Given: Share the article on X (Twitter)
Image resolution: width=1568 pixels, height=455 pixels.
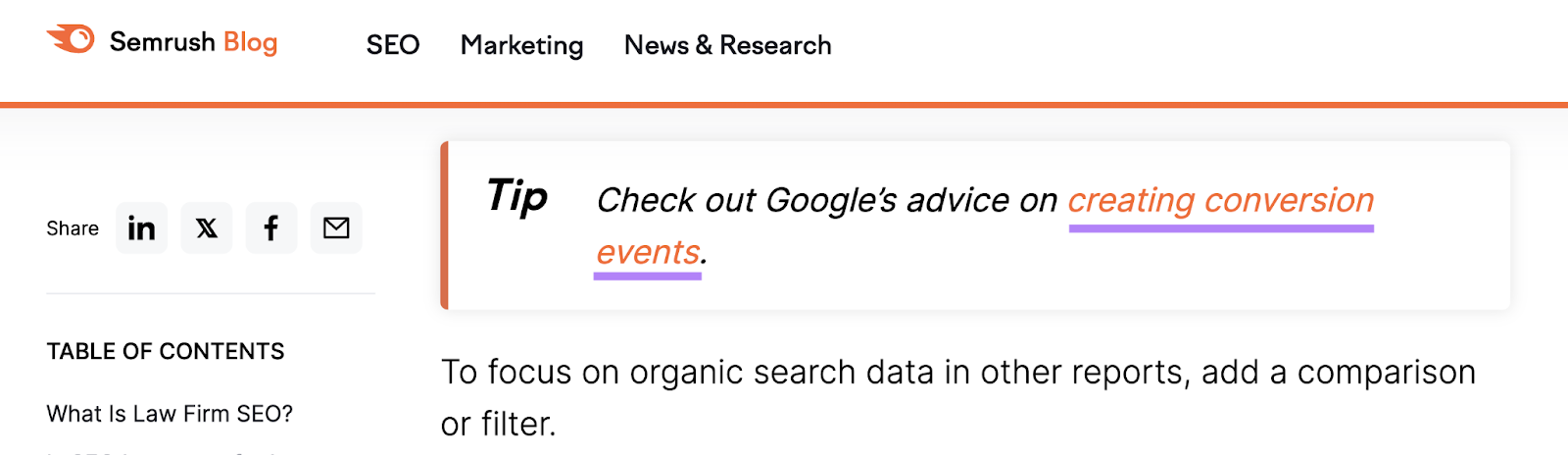Looking at the screenshot, I should pos(207,228).
